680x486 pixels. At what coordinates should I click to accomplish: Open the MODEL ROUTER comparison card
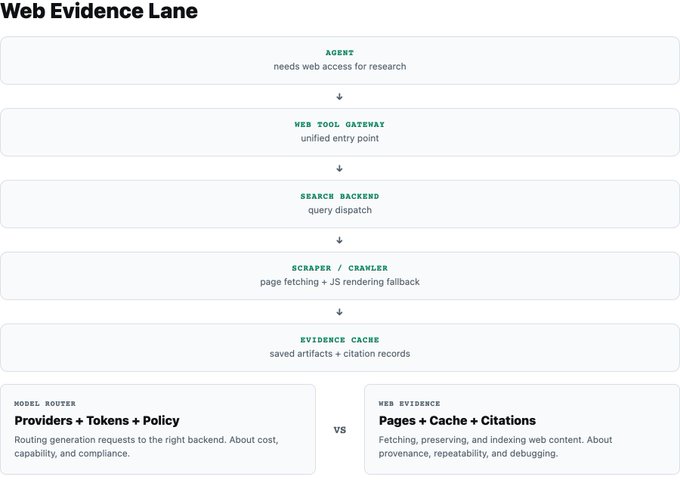[158, 429]
